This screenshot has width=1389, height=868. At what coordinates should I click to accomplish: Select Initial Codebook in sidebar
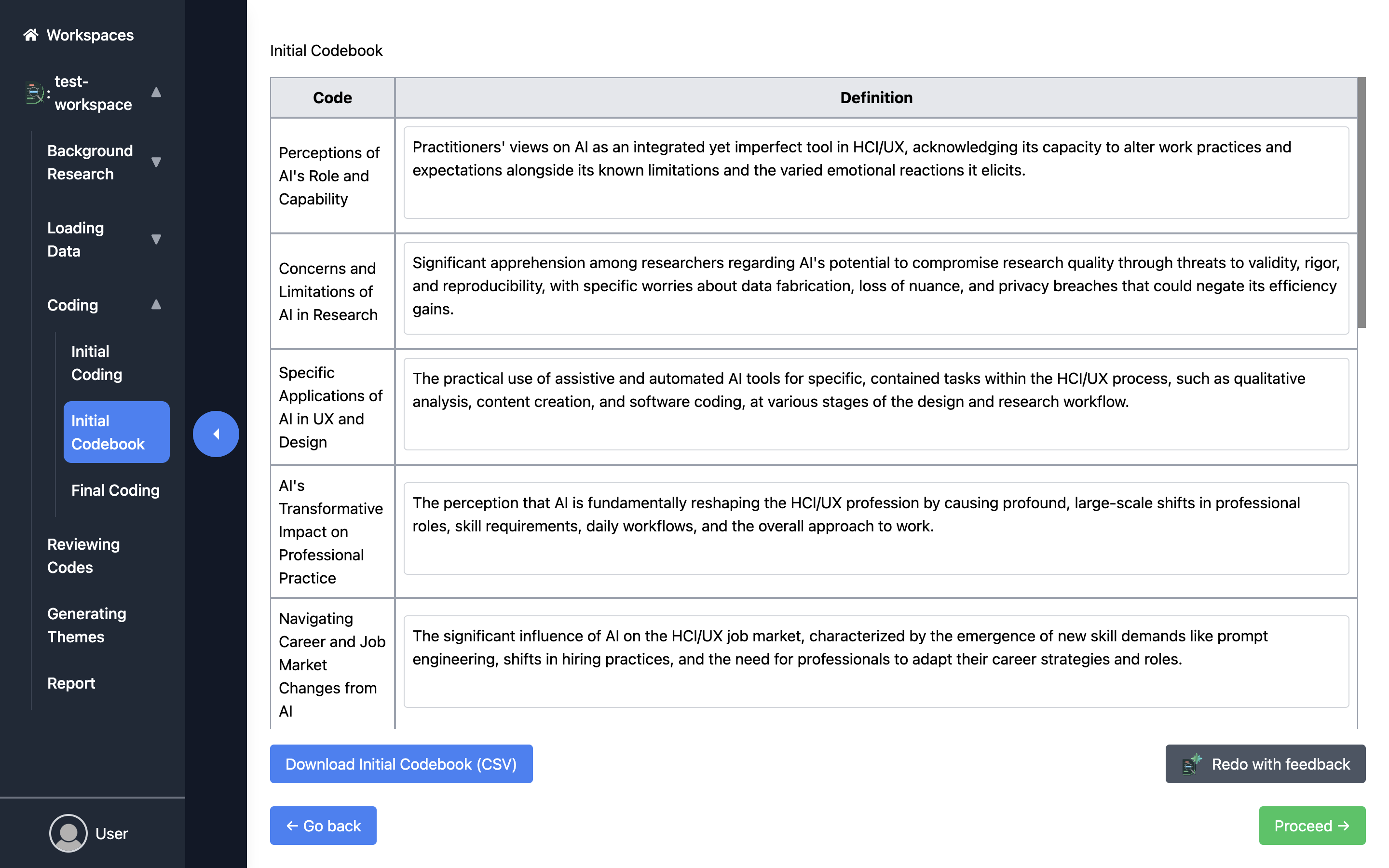116,432
